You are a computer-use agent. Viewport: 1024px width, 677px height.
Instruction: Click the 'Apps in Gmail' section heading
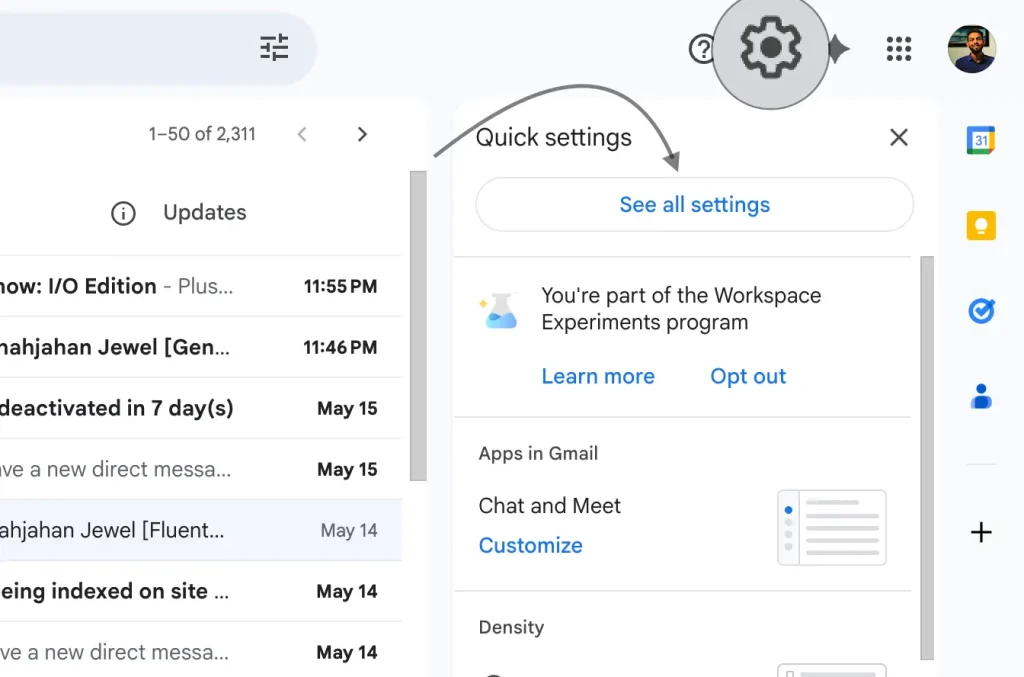pos(538,453)
